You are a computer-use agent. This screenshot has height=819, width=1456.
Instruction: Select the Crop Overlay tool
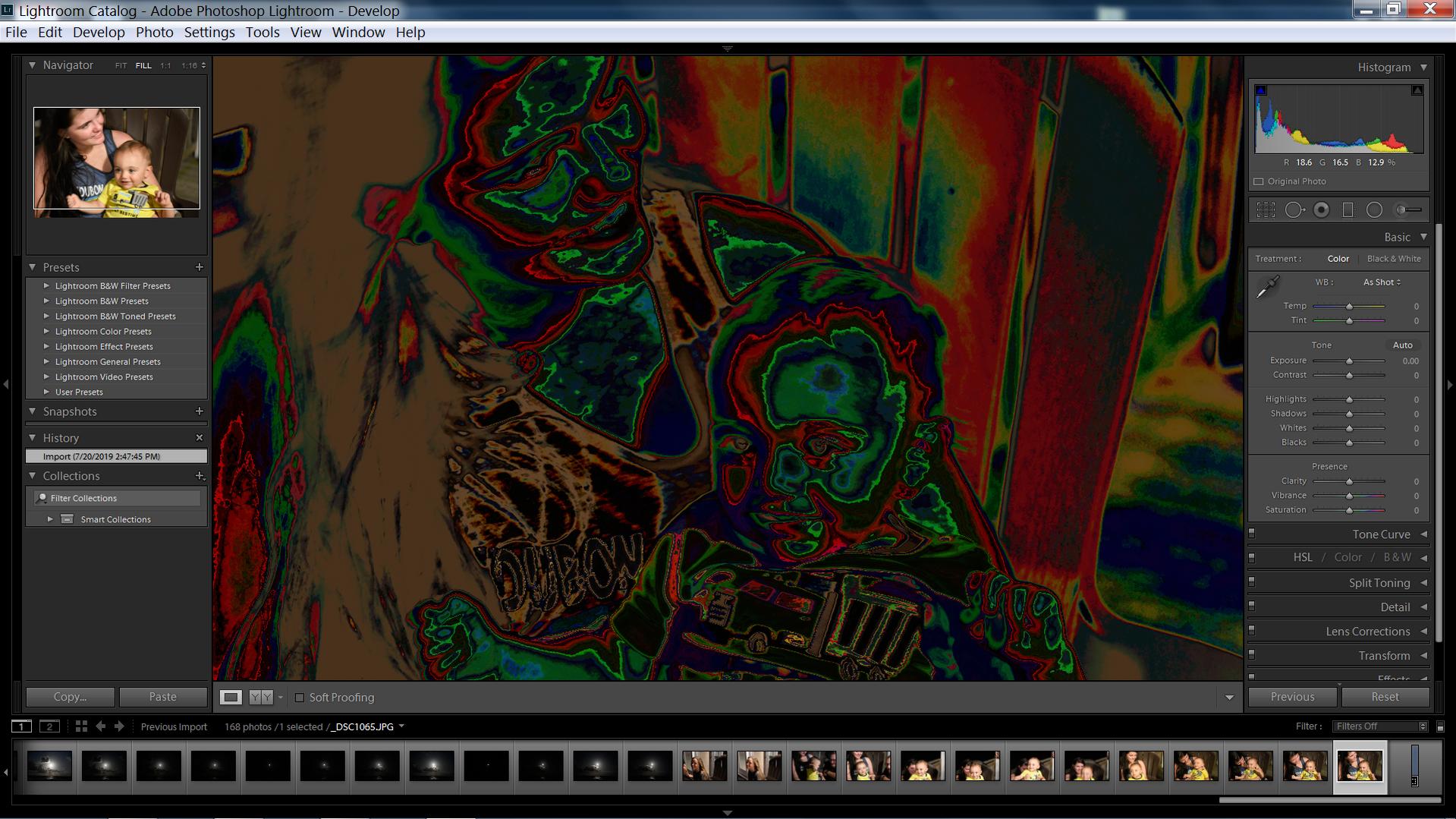coord(1266,210)
